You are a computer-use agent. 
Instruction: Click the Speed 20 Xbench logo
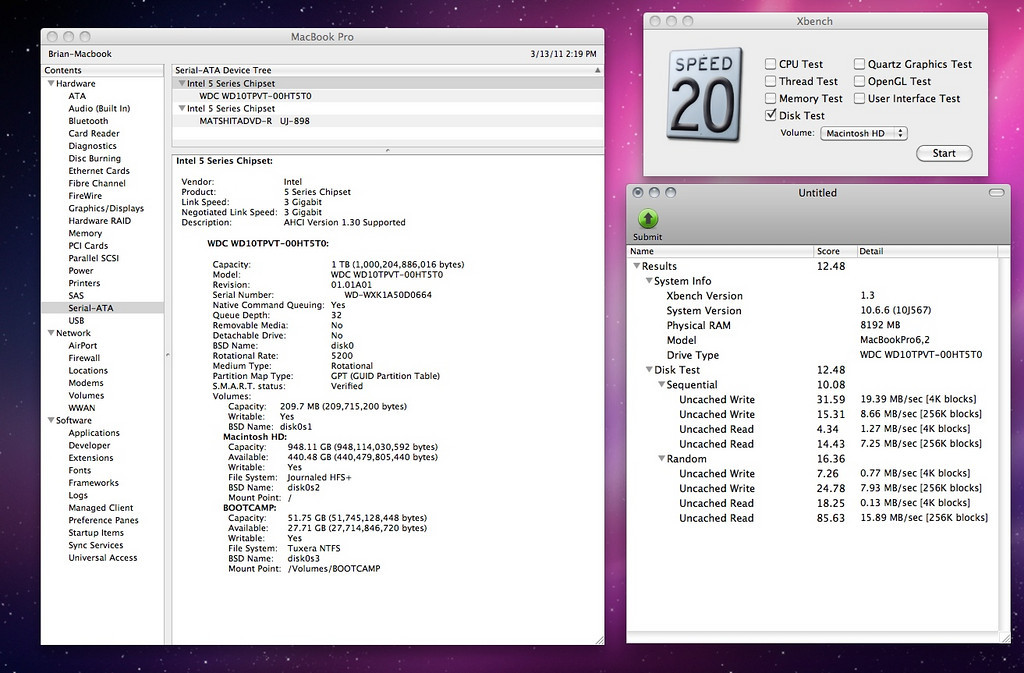[705, 95]
